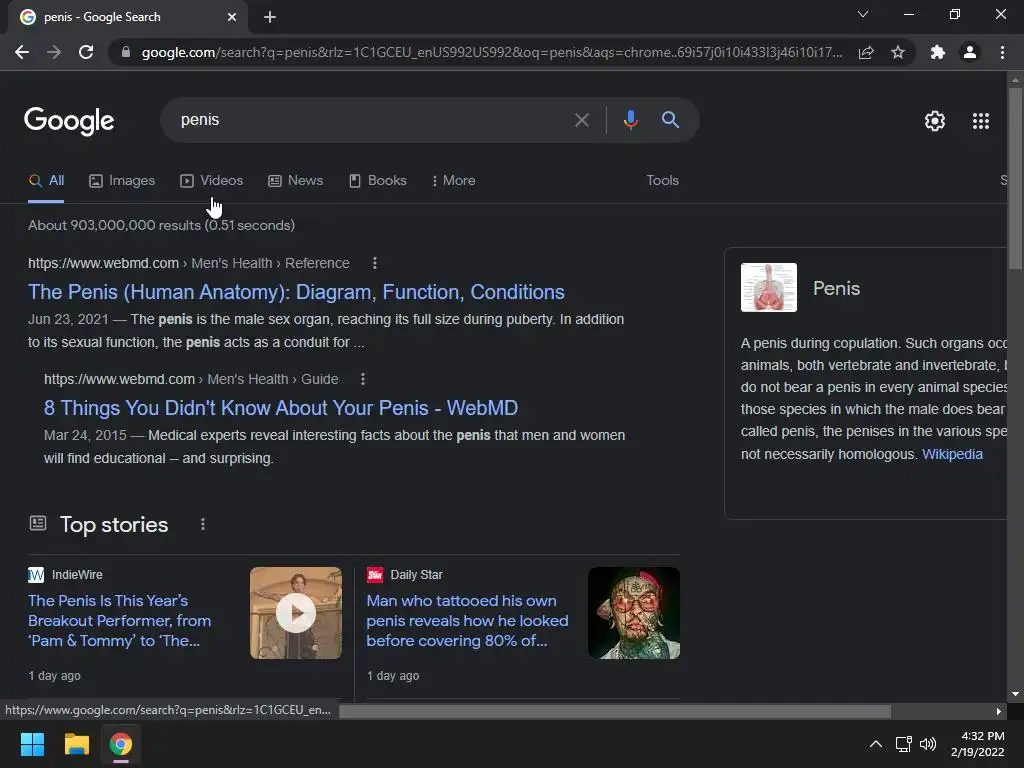Open the tab search chevron
The width and height of the screenshot is (1024, 768).
click(x=863, y=14)
